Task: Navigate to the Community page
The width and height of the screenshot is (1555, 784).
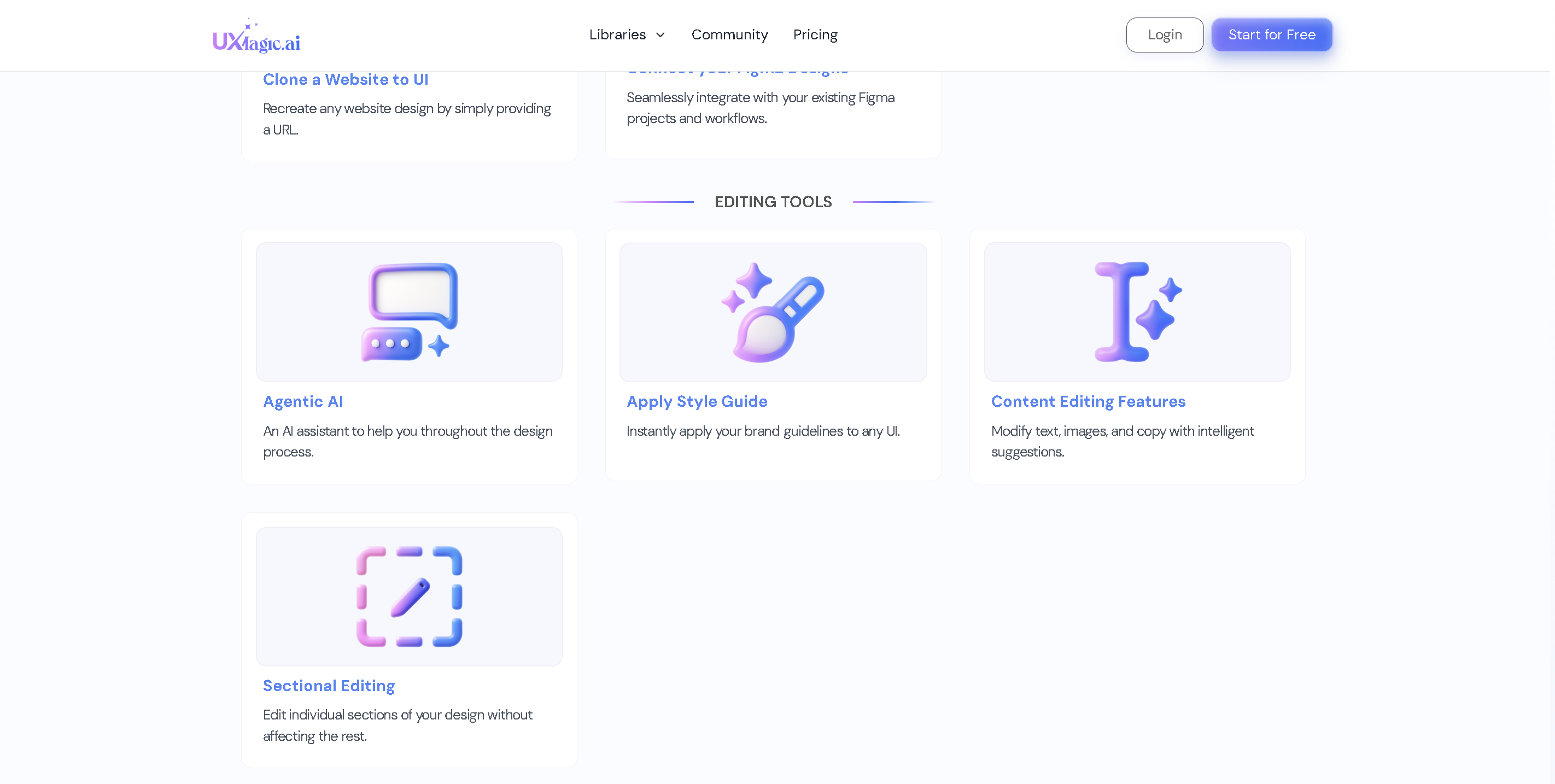Action: [x=729, y=34]
